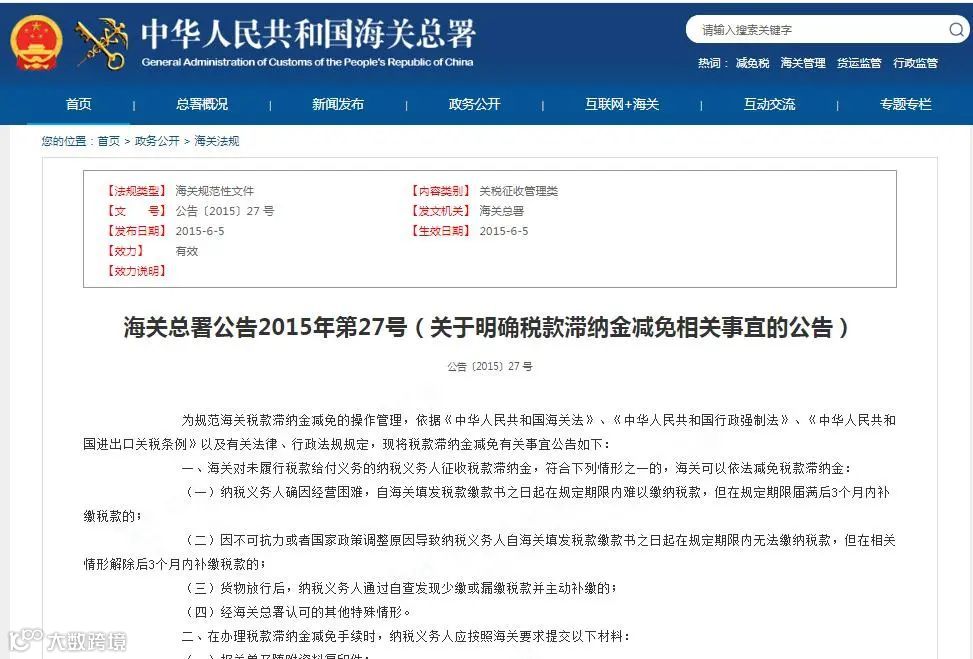This screenshot has height=659, width=973.
Task: Open the 首页 navigation item
Action: pos(78,104)
